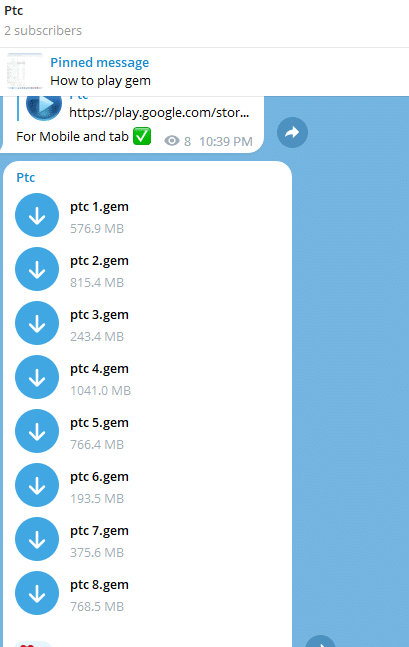
Task: Download the ptc 6.gem file
Action: click(x=37, y=485)
